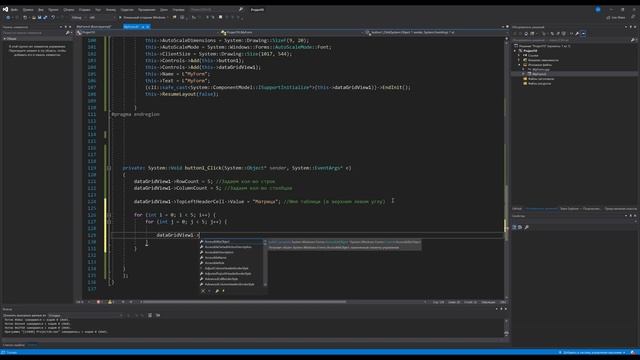Select AccessibleRole in IntelliSense list
Image resolution: width=640 pixels, height=360 pixels.
pos(231,263)
